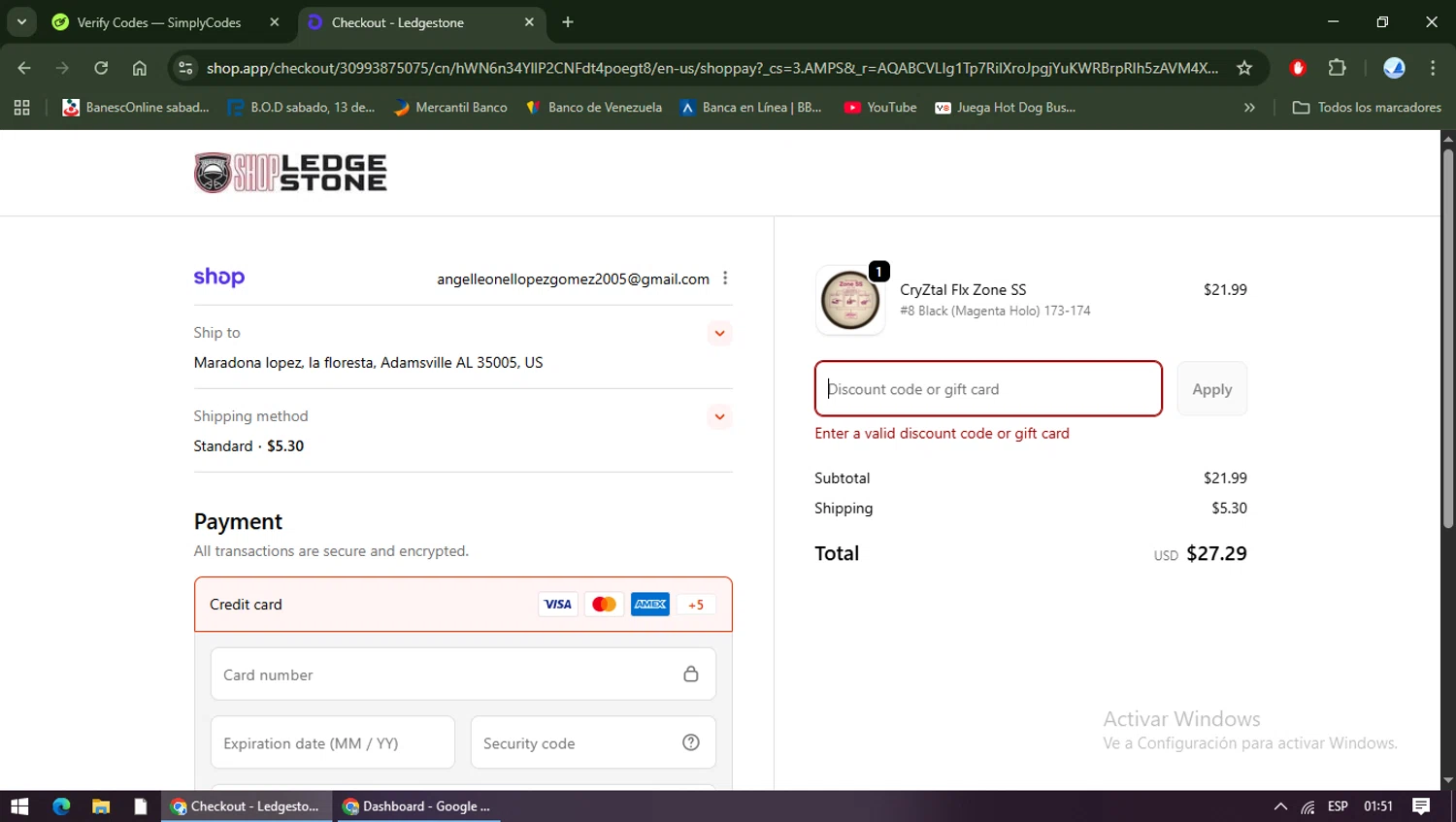Screen dimensions: 1456x822
Task: Select the Checkout - Ledgestone tab
Action: [398, 22]
